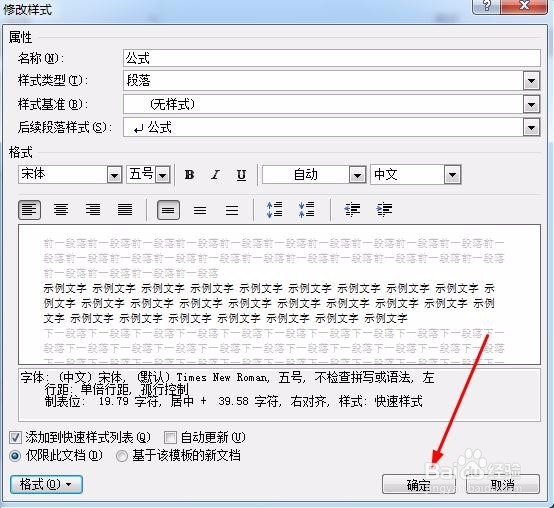Open font size 五号 dropdown
The image size is (554, 508).
163,175
